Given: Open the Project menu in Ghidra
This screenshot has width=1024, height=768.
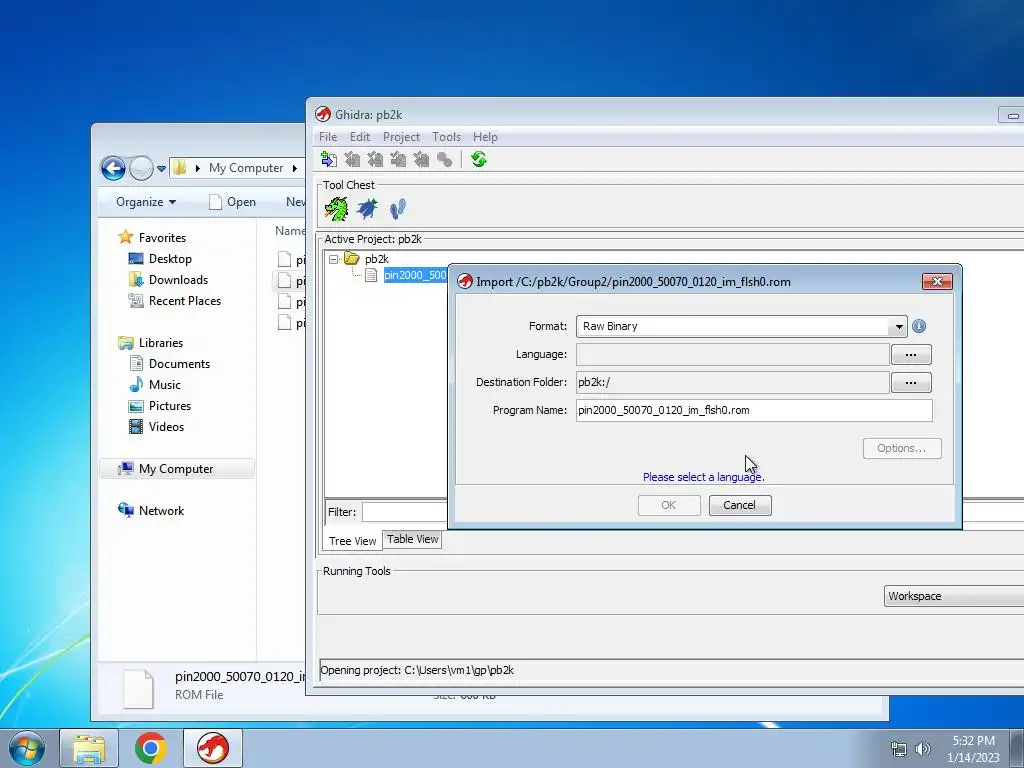Looking at the screenshot, I should pyautogui.click(x=401, y=136).
